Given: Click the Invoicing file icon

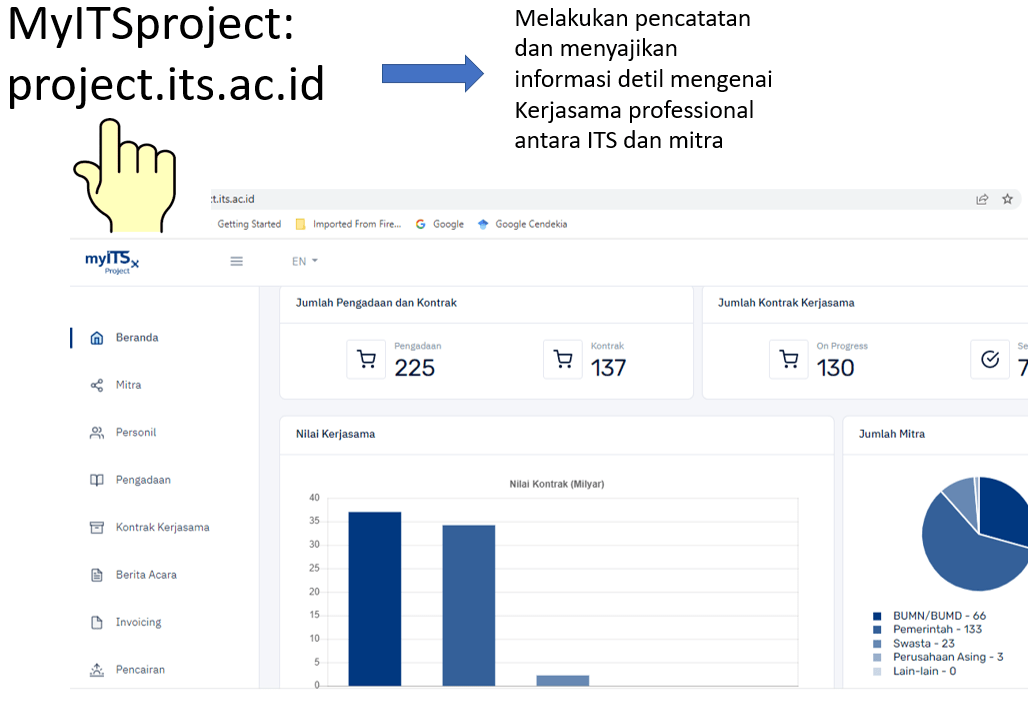Looking at the screenshot, I should 96,622.
